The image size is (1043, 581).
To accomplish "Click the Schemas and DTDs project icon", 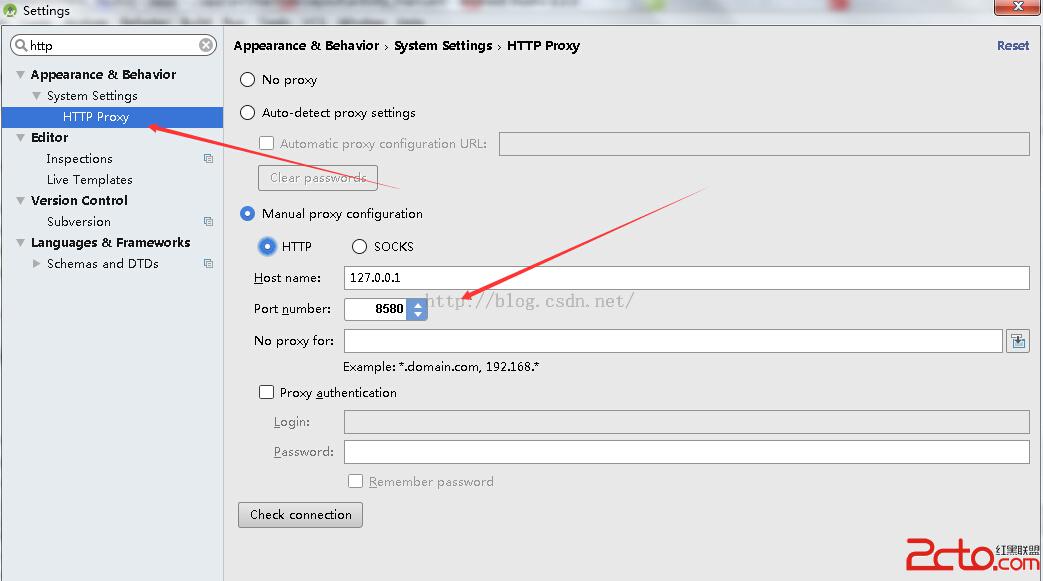I will pos(208,264).
